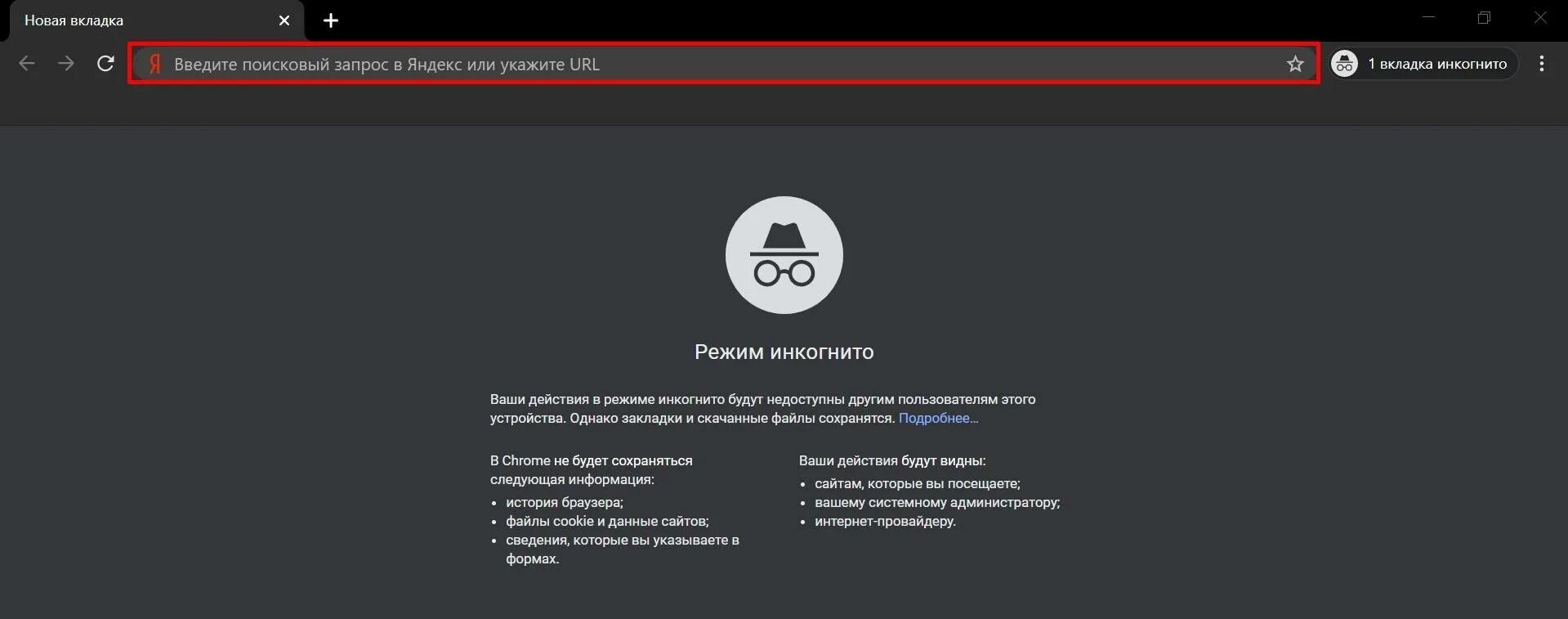
Task: Click the 'Режим инкогнито' heading
Action: coord(784,352)
